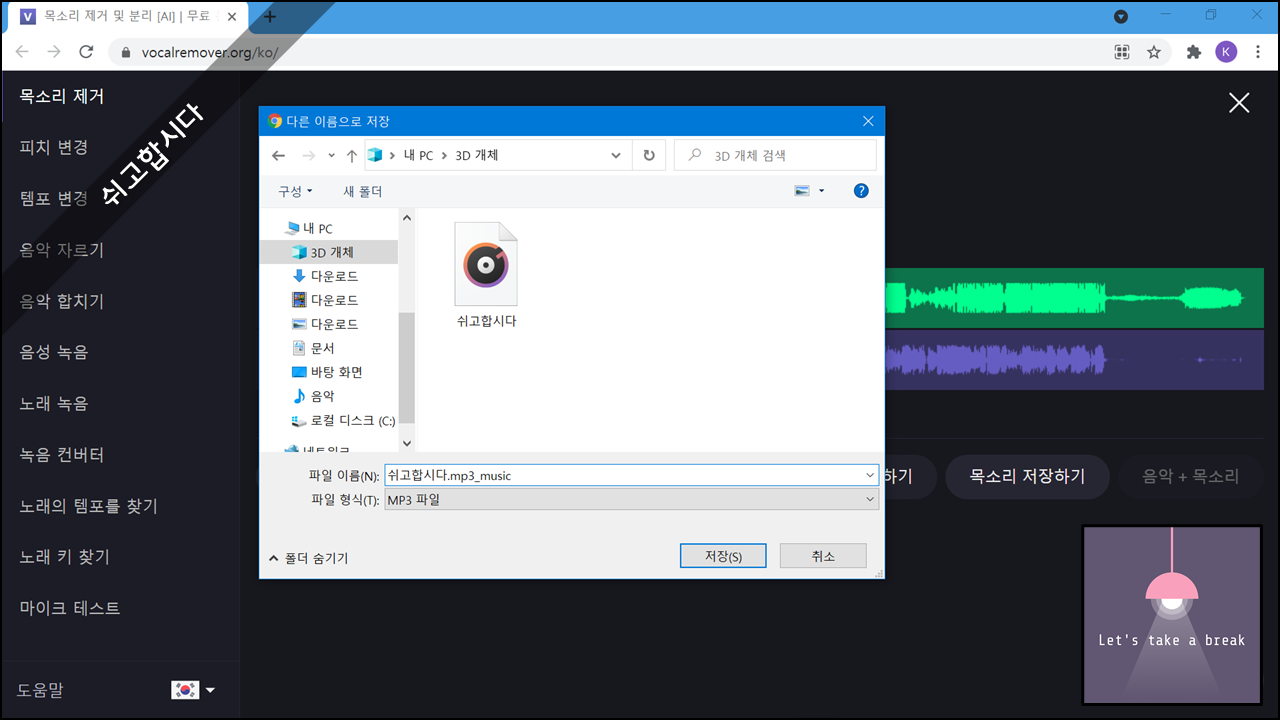Screen dimensions: 1280x720
Task: Reload the vocalremover.org page
Action: [86, 52]
